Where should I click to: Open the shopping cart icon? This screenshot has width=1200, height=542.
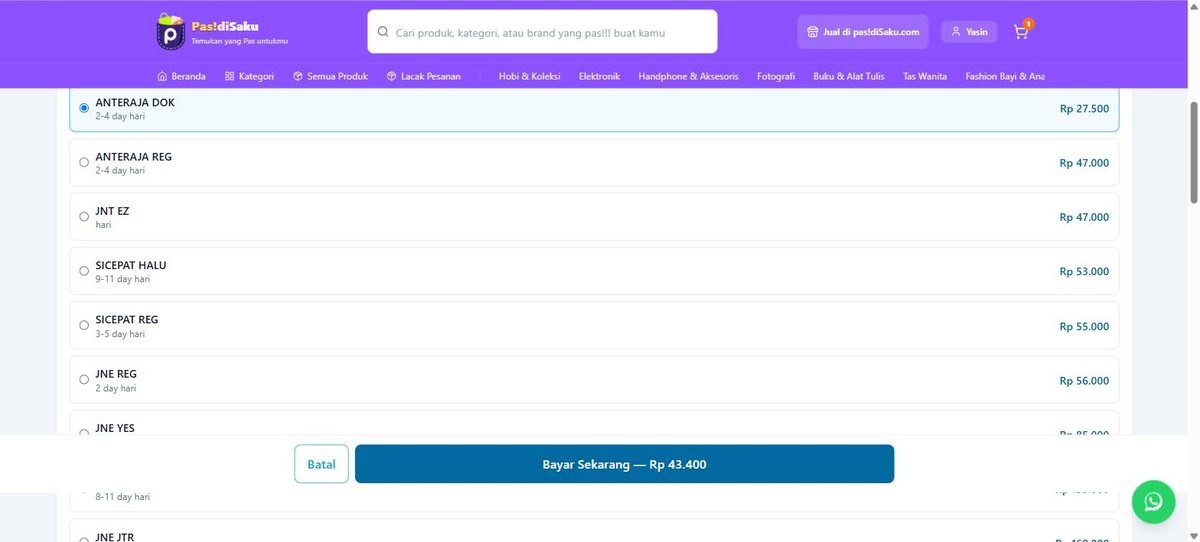pyautogui.click(x=1020, y=32)
